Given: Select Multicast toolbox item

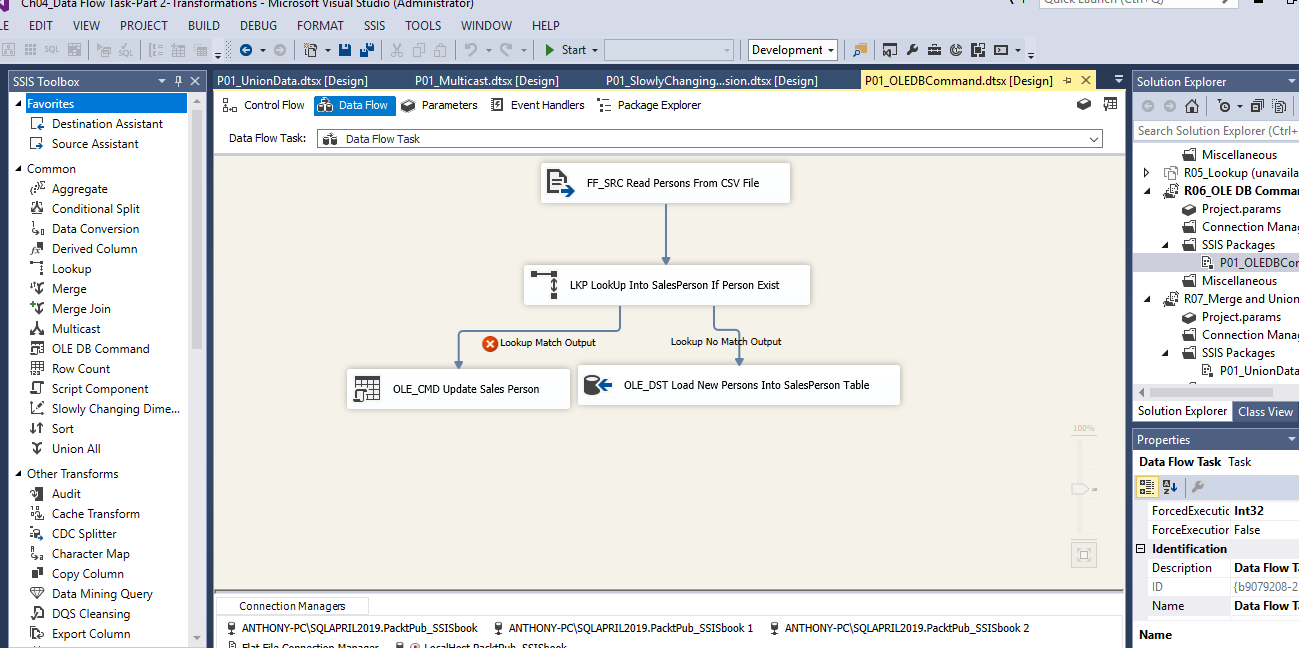Looking at the screenshot, I should point(76,329).
